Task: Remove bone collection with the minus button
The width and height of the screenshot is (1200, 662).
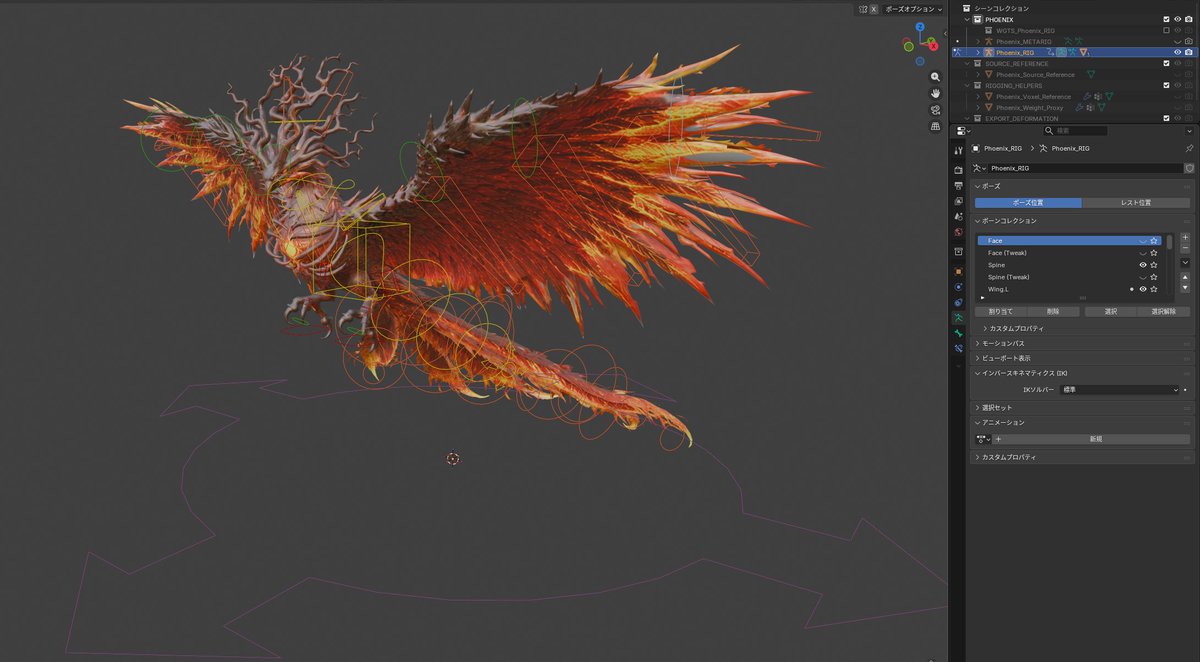Action: (1185, 248)
